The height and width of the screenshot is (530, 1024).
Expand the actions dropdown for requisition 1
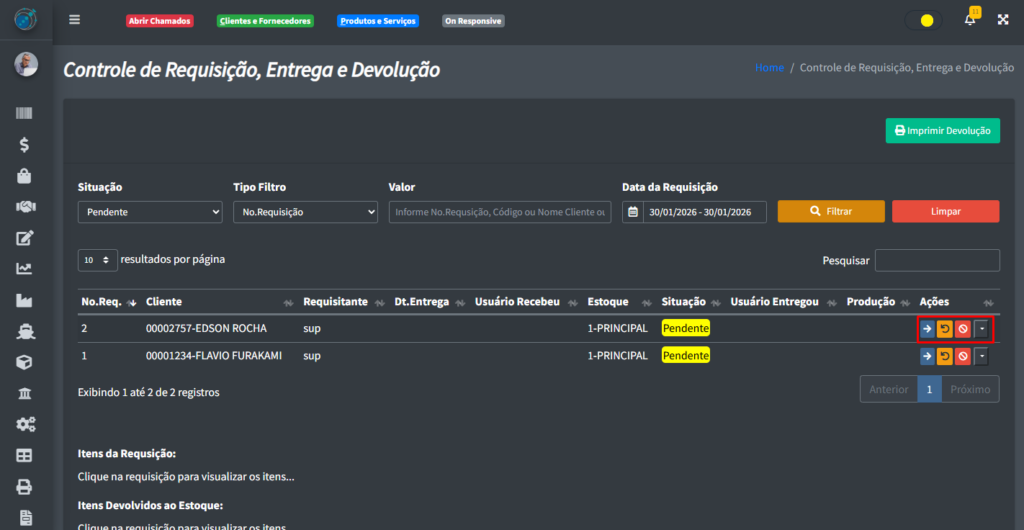click(x=982, y=356)
